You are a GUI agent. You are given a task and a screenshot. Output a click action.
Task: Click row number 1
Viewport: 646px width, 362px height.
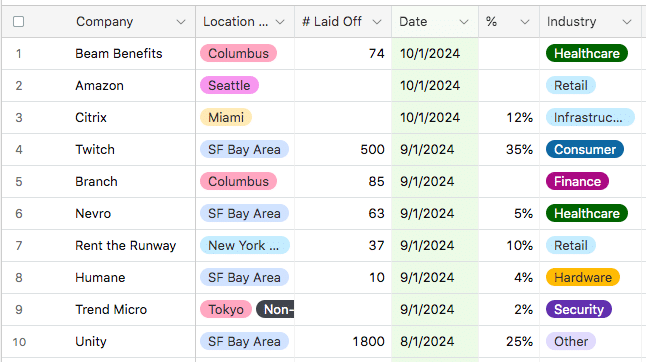tap(19, 54)
